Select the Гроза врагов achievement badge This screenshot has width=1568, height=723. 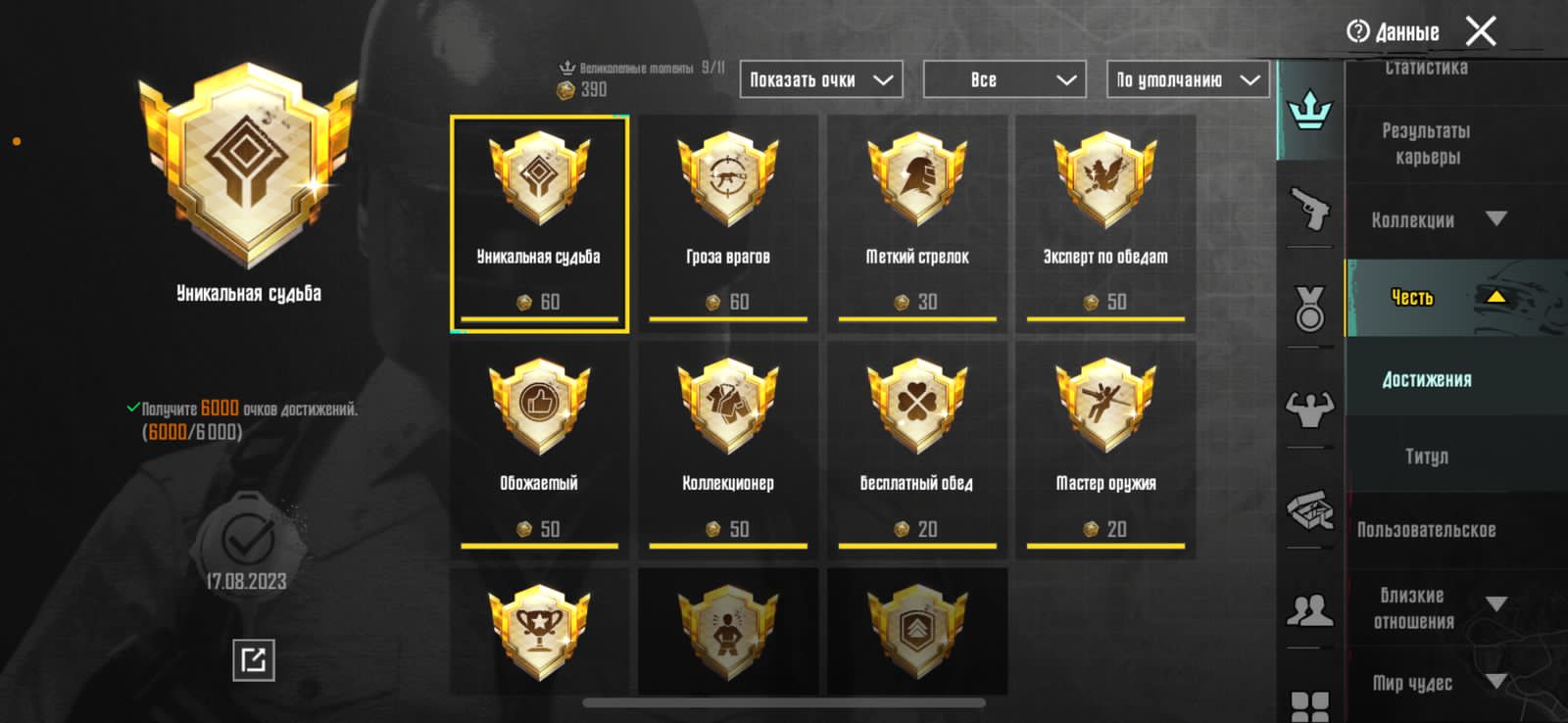[728, 223]
